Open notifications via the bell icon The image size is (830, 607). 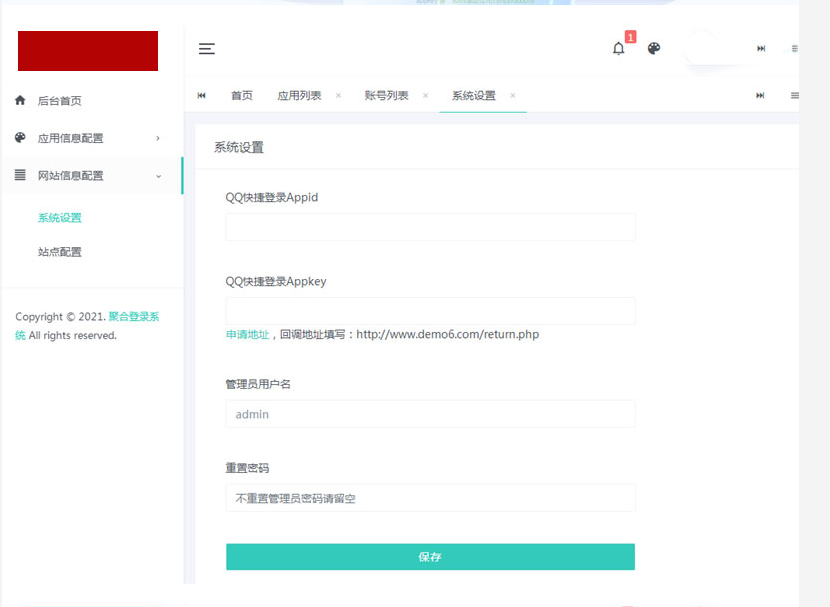coord(619,48)
